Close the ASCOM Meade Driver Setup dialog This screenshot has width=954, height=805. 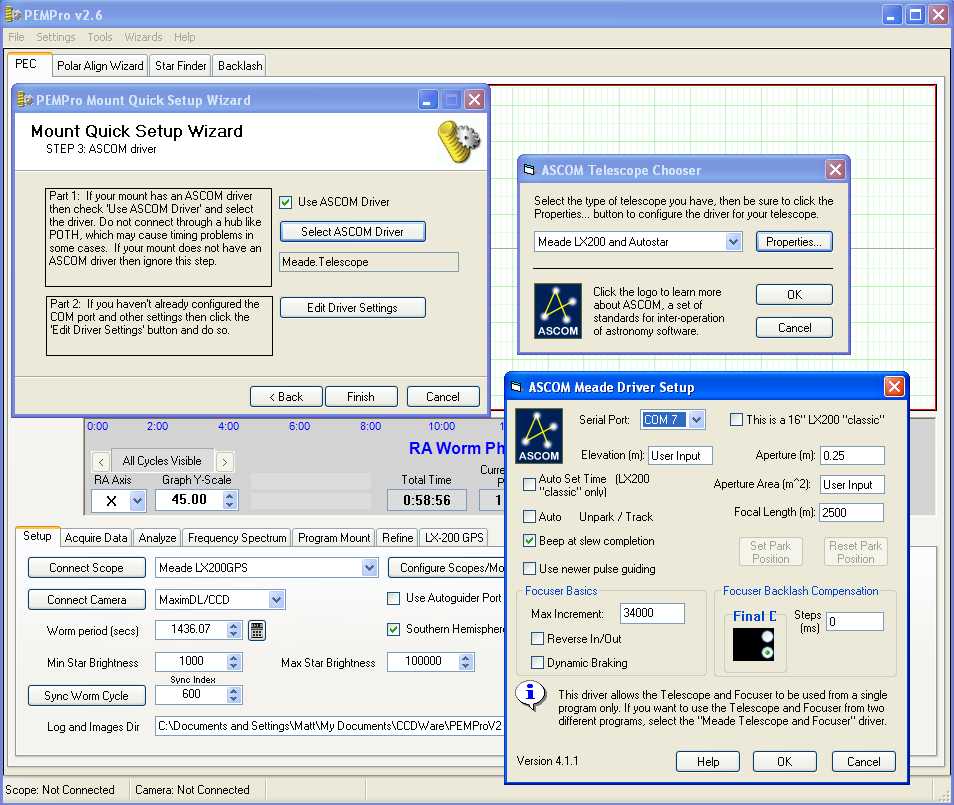[894, 386]
